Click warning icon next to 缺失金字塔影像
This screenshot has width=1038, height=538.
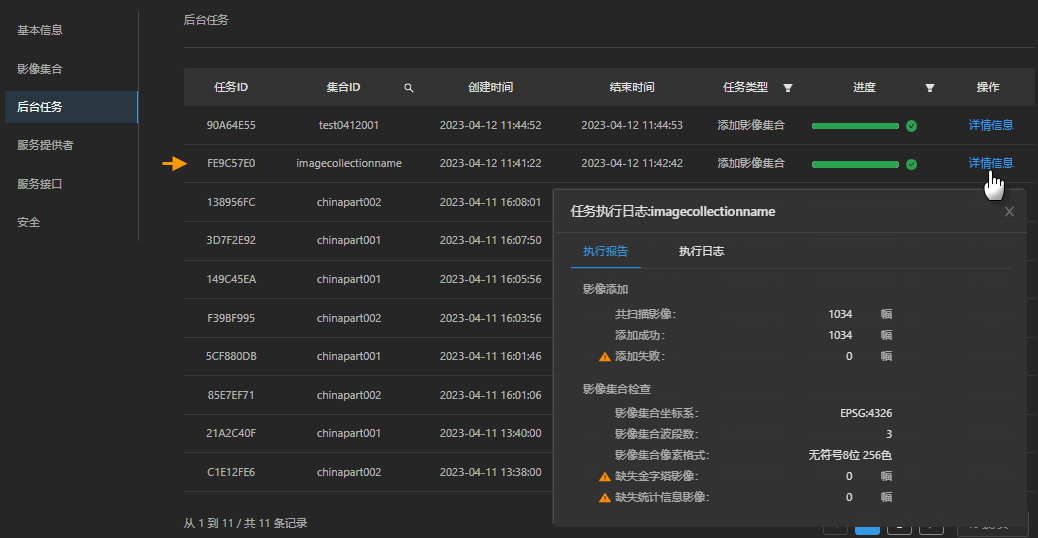(x=604, y=477)
